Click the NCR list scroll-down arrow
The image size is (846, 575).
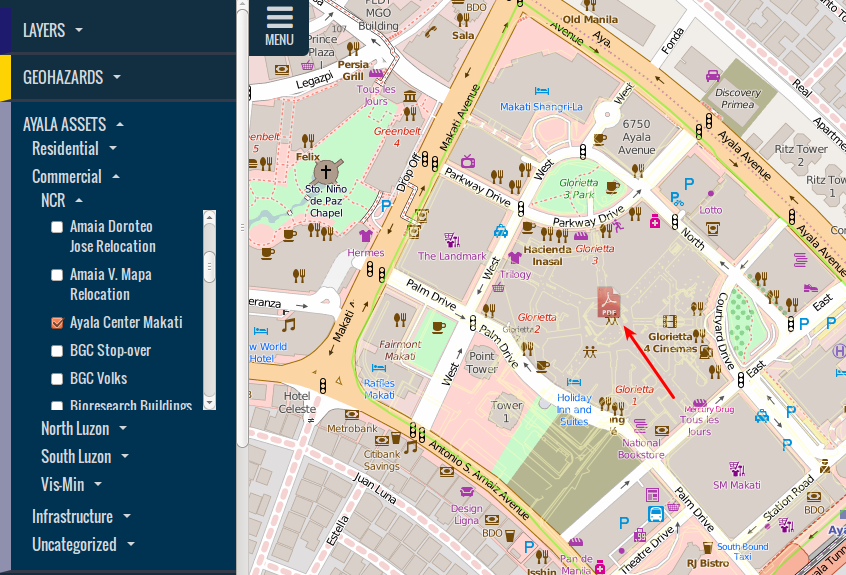[209, 403]
